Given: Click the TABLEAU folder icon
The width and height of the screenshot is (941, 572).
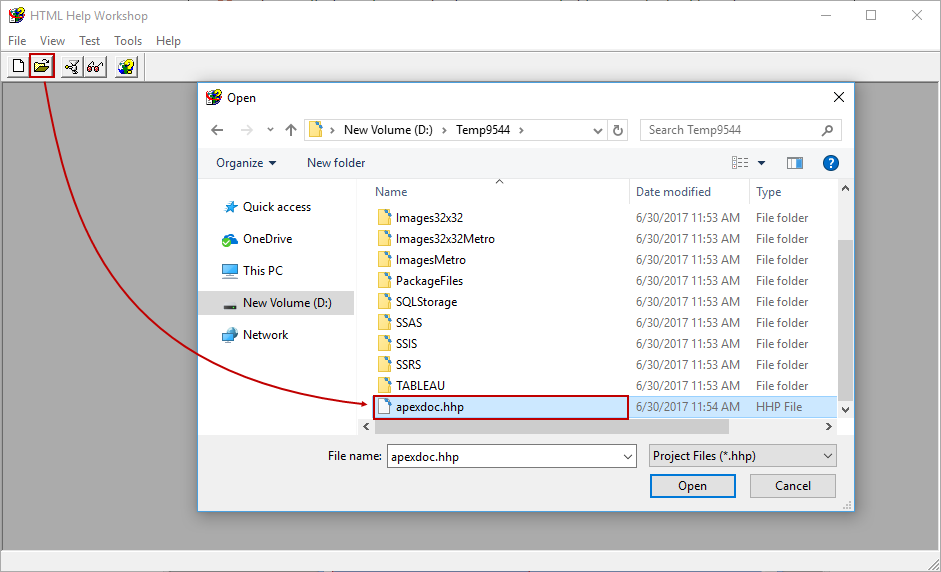Looking at the screenshot, I should (x=385, y=385).
